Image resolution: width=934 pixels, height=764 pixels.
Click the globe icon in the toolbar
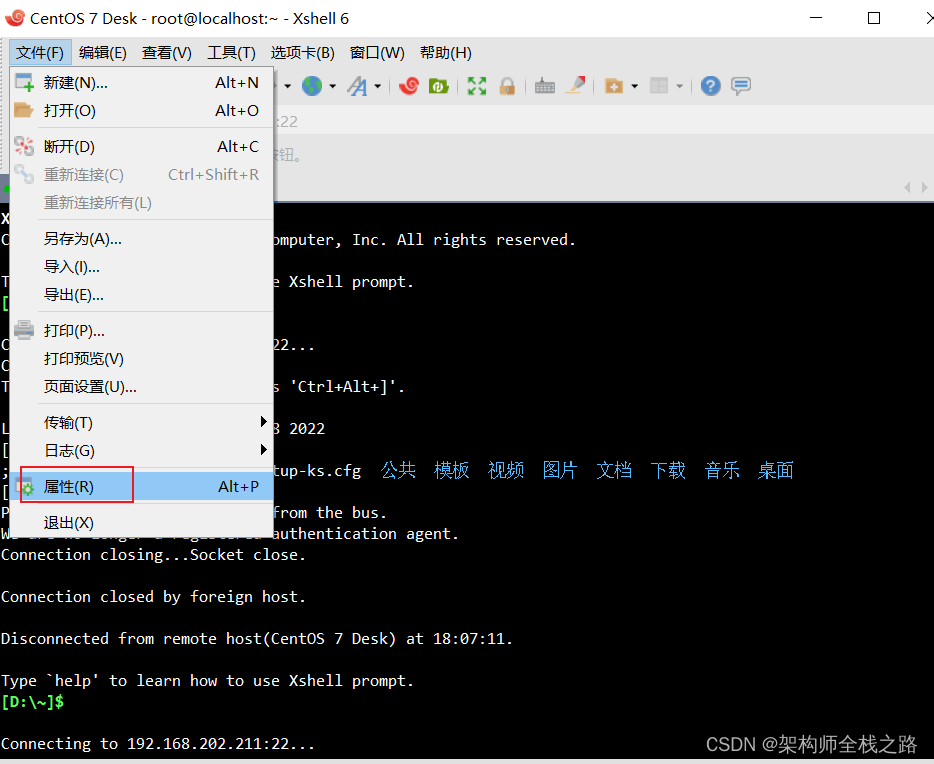(312, 86)
